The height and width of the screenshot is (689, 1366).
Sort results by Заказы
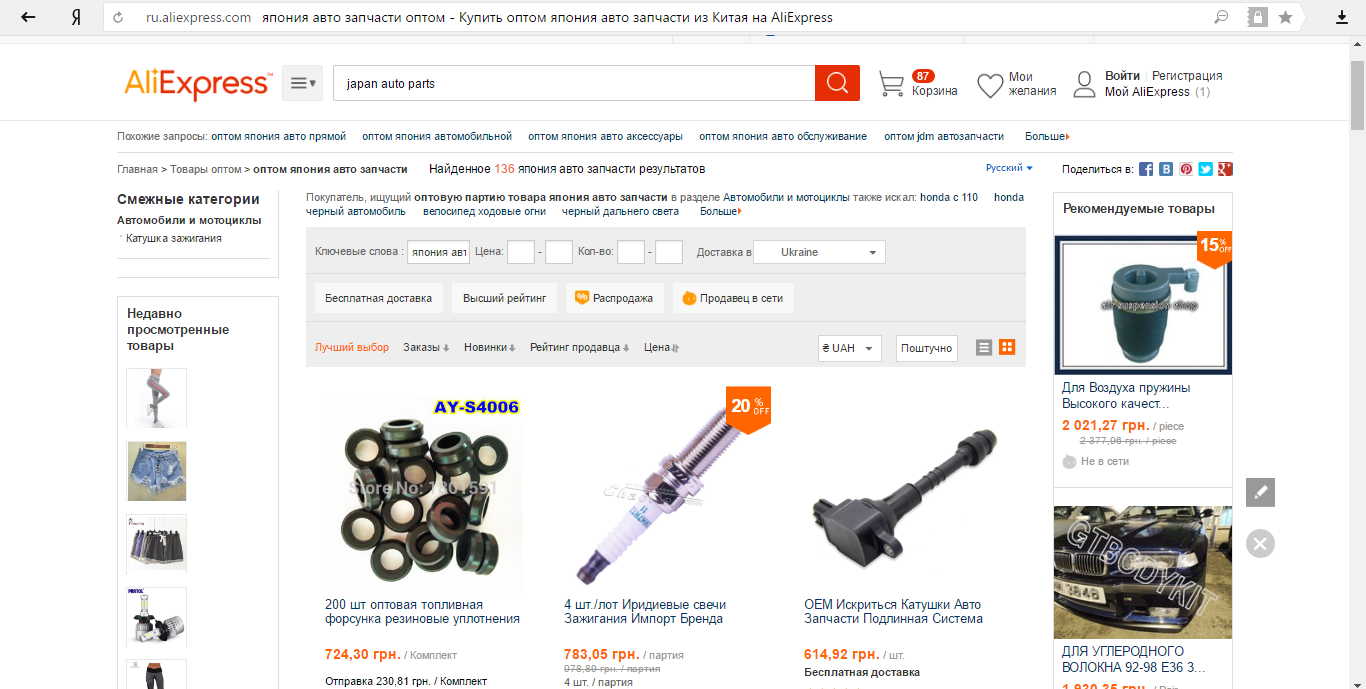point(426,348)
